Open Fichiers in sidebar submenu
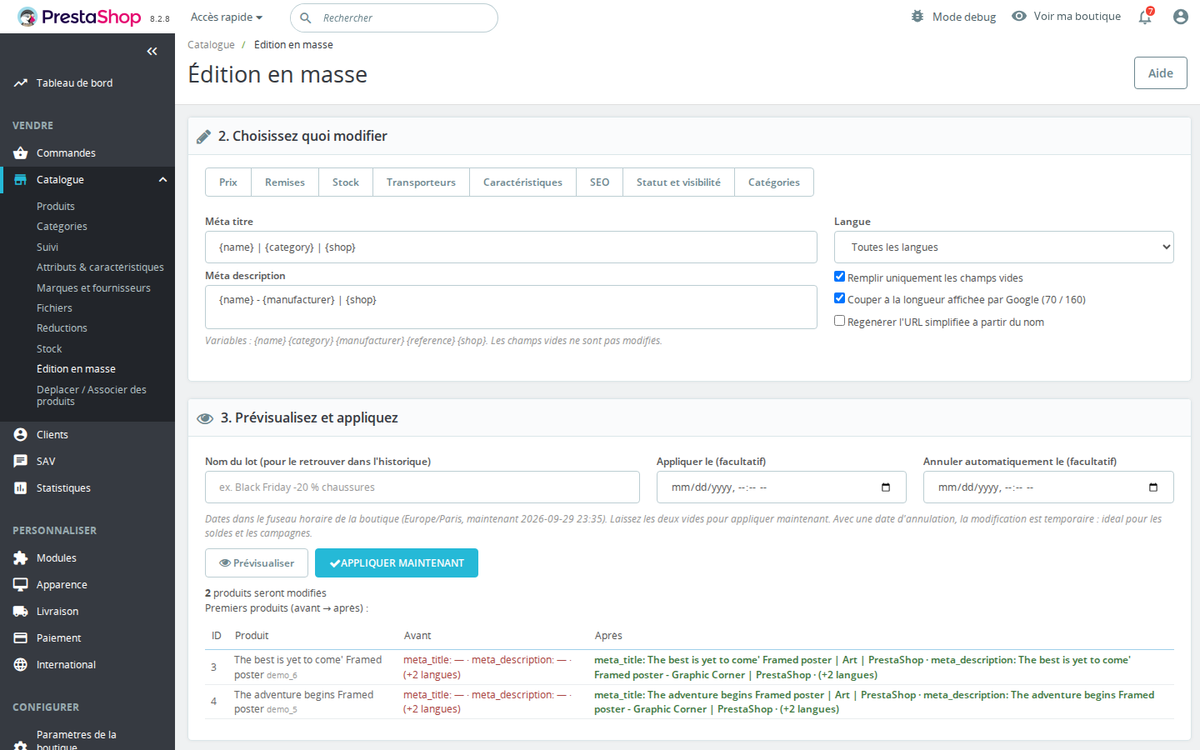Screen dimensions: 1200x750 tap(55, 308)
